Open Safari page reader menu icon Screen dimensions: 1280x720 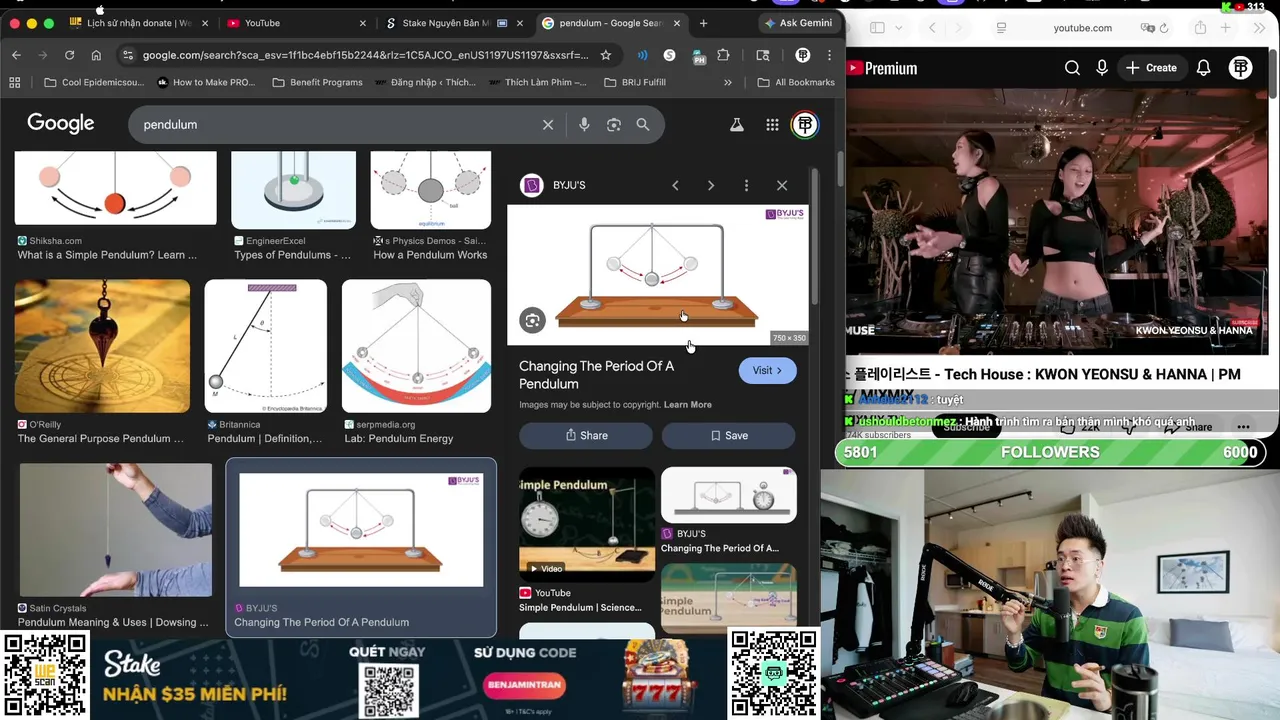(x=1001, y=28)
